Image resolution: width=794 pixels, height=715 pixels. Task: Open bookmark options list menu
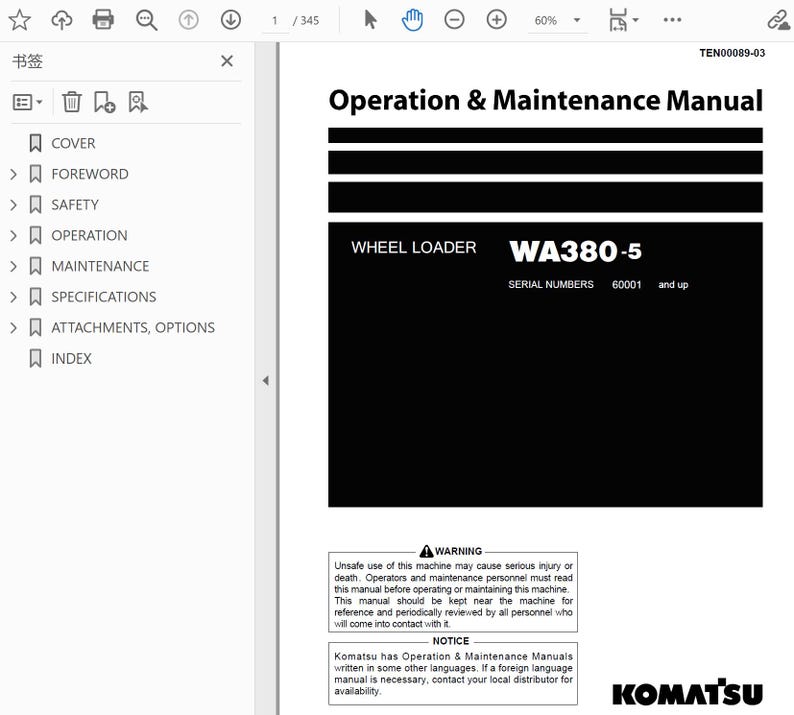coord(27,102)
